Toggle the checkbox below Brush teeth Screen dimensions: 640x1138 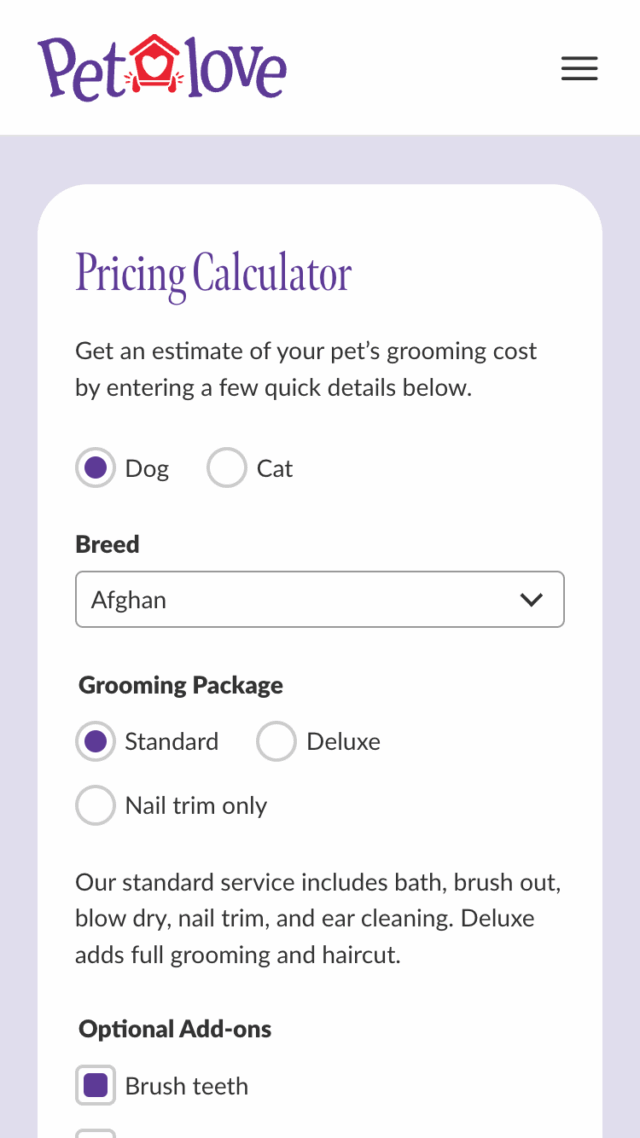(96, 1134)
